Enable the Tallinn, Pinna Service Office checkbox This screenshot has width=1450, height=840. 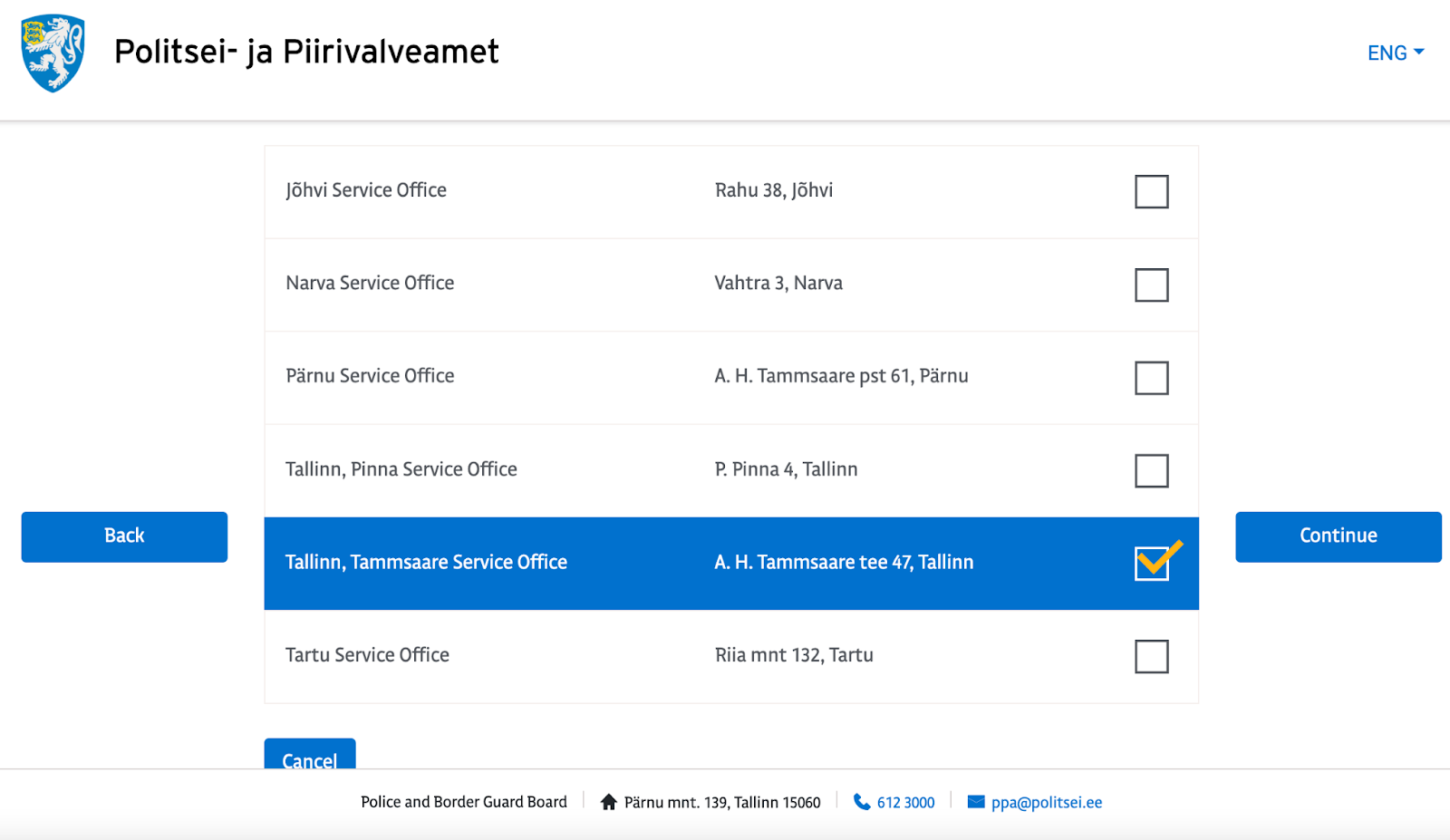(1151, 470)
